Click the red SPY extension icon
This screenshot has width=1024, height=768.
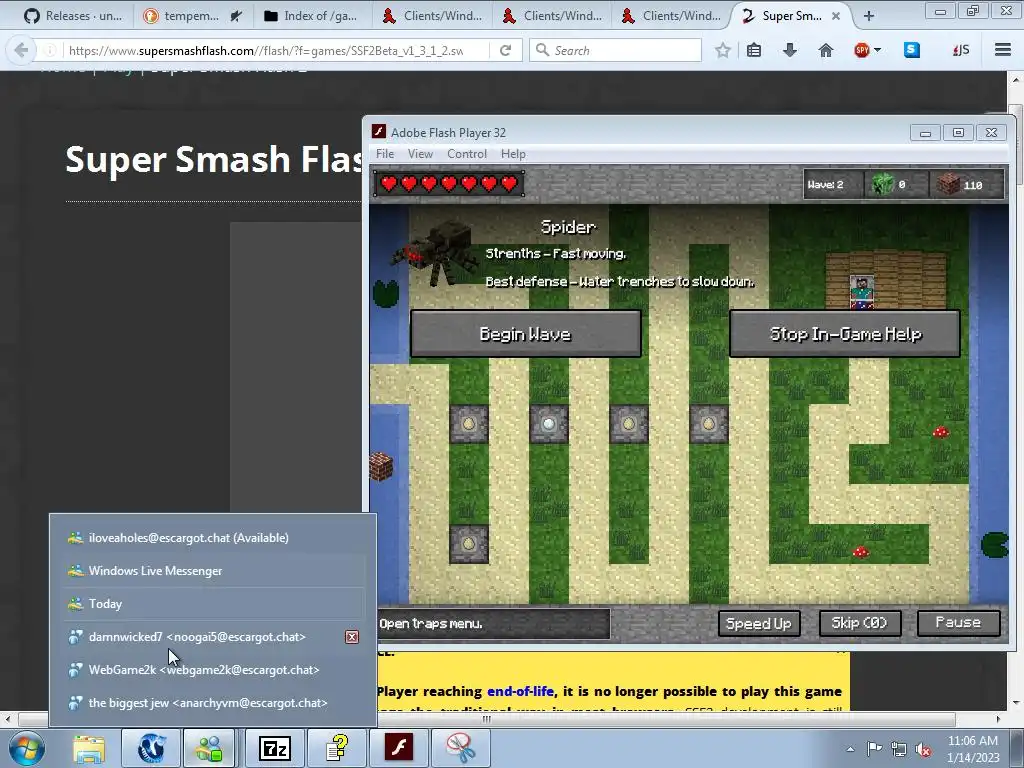pyautogui.click(x=861, y=50)
